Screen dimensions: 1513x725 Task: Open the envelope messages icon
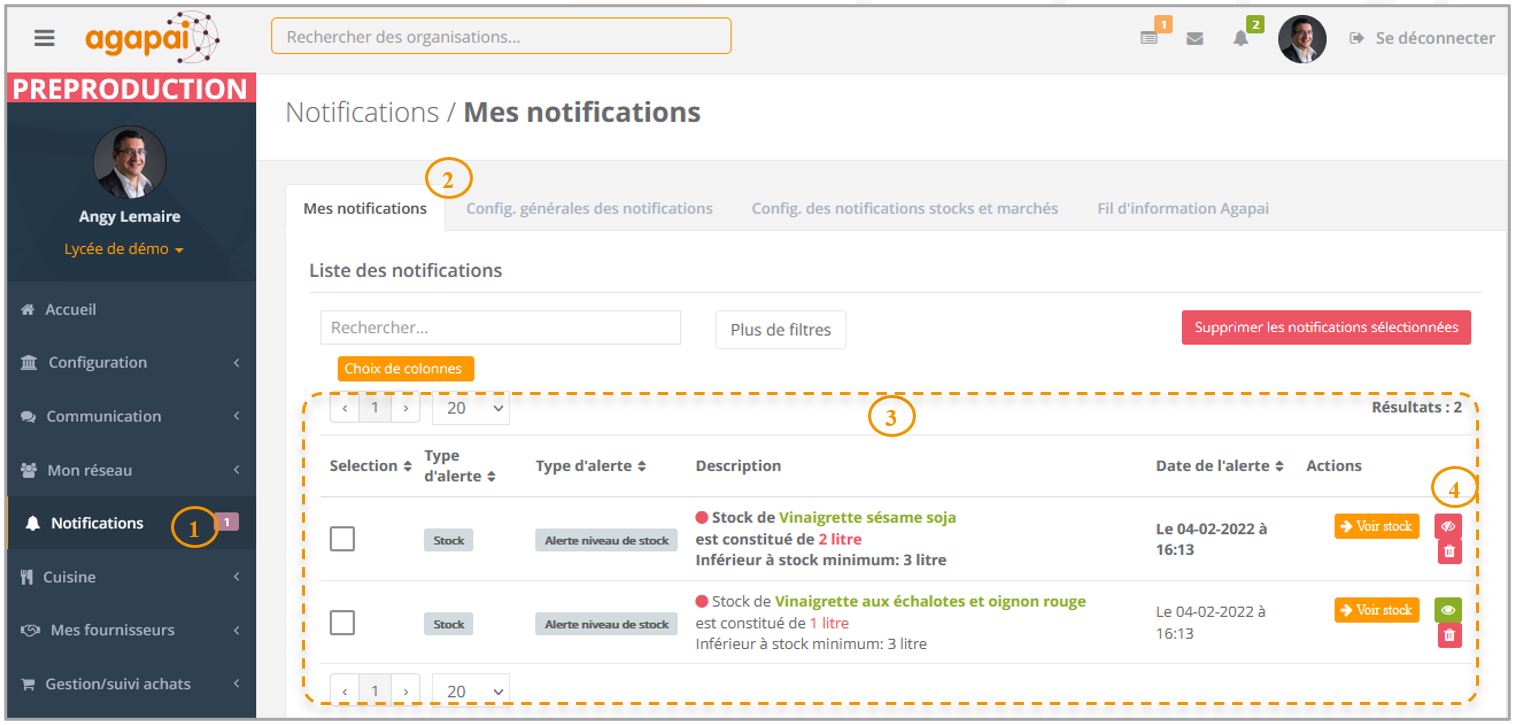coord(1194,38)
